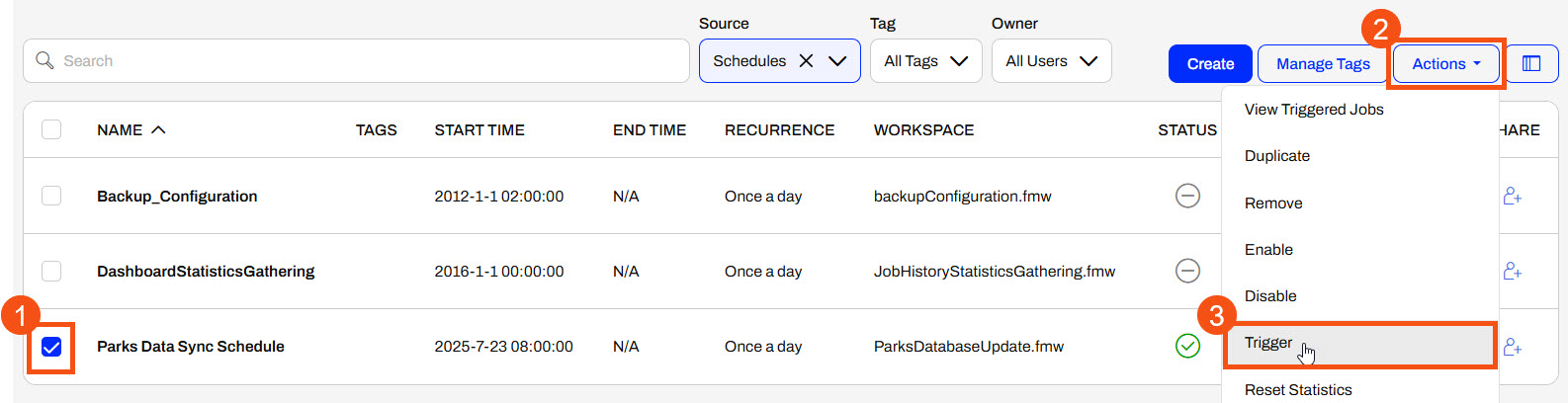The height and width of the screenshot is (403, 1568).
Task: Click share icon for Parks Data Sync Schedule
Action: [x=1512, y=347]
